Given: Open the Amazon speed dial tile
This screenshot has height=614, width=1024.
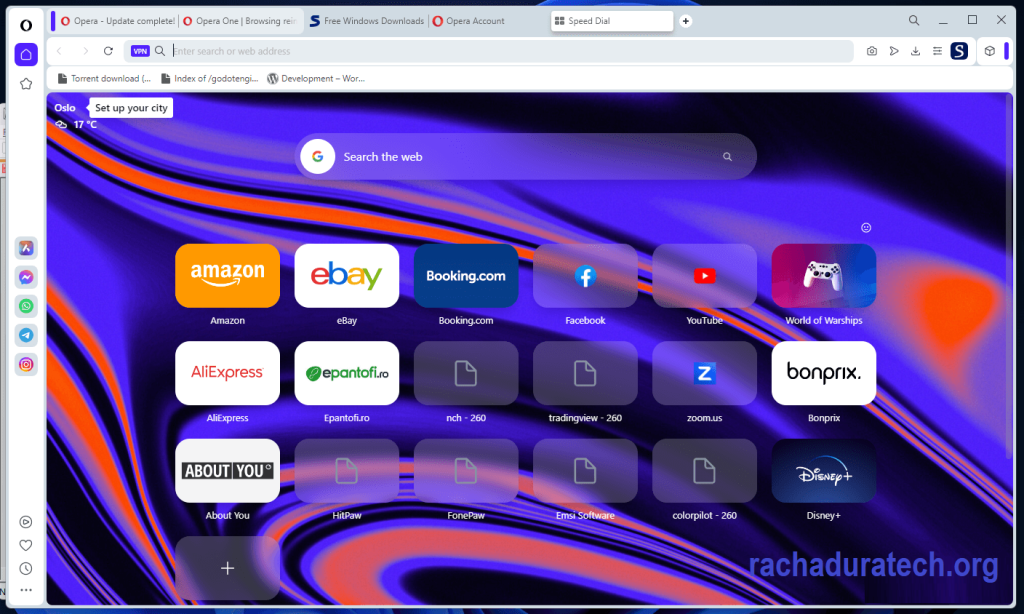Looking at the screenshot, I should tap(227, 276).
